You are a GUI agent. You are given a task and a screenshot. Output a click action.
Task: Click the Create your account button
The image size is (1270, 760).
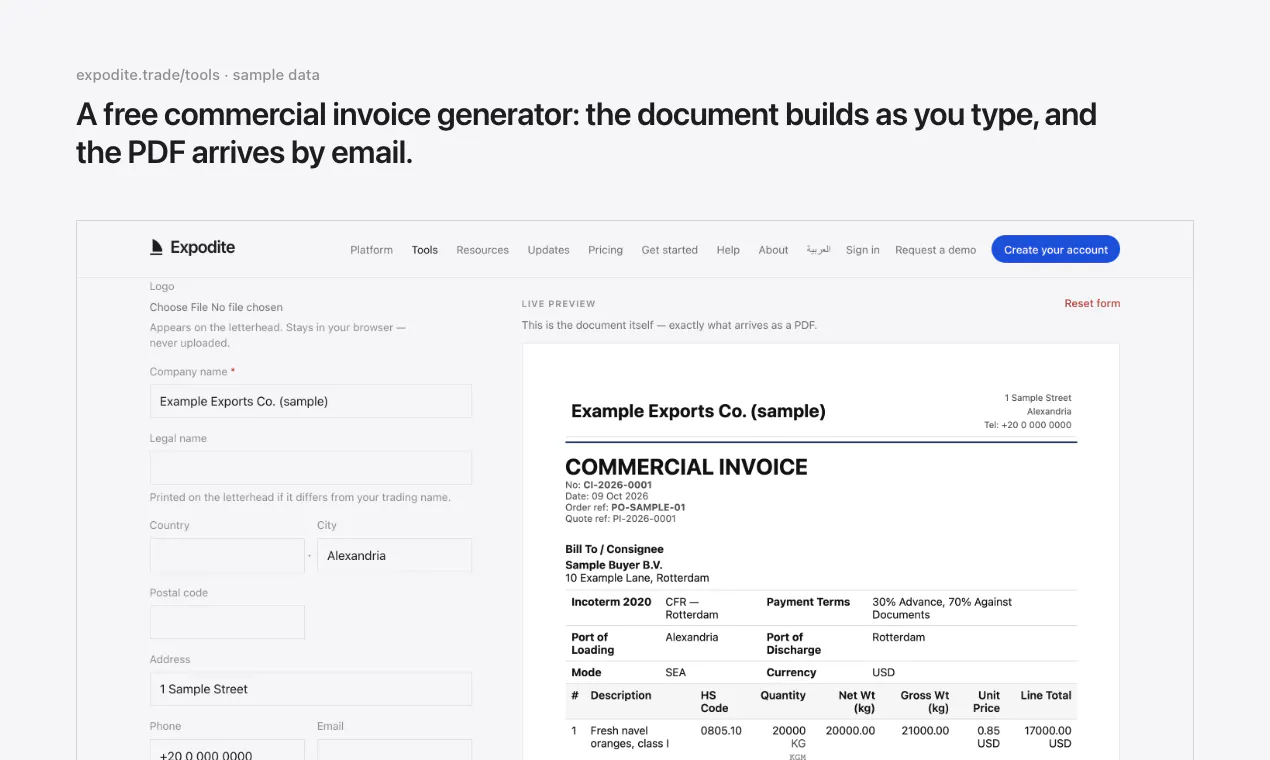point(1055,250)
